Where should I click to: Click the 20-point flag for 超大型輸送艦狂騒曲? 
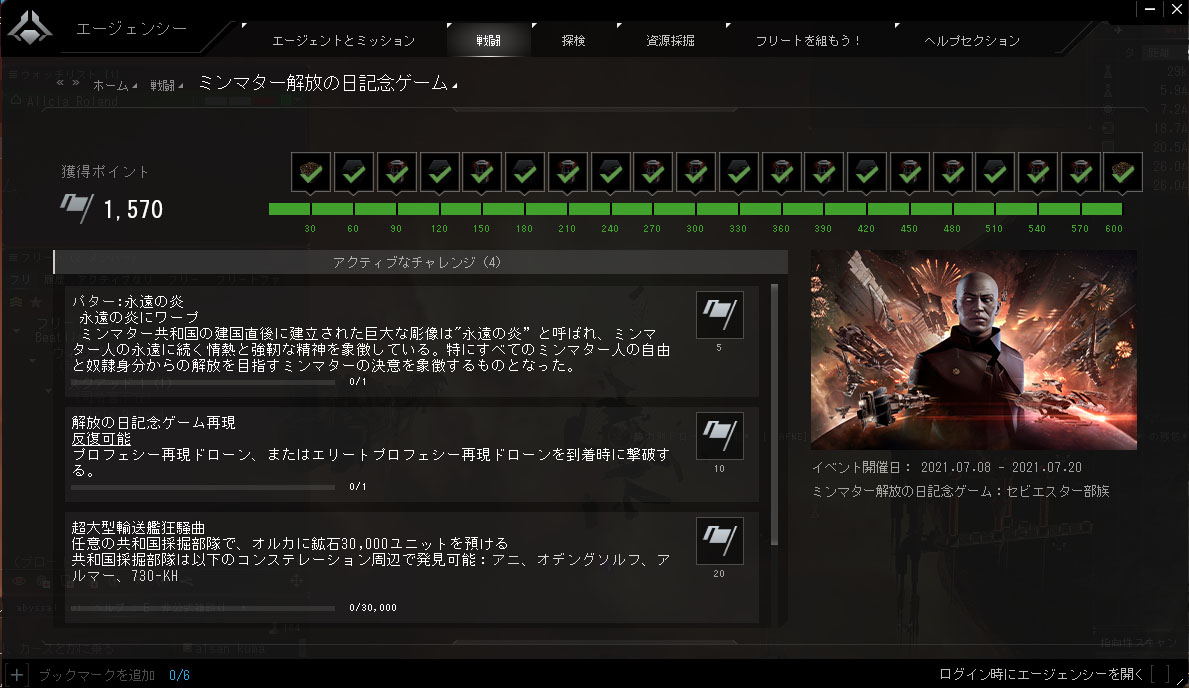coord(720,541)
